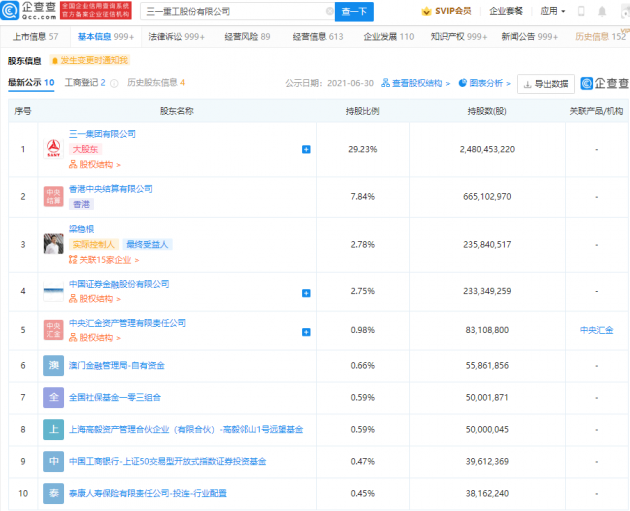Expand the 中国证券金融 row plus icon
Image resolution: width=630 pixels, height=511 pixels.
click(306, 291)
